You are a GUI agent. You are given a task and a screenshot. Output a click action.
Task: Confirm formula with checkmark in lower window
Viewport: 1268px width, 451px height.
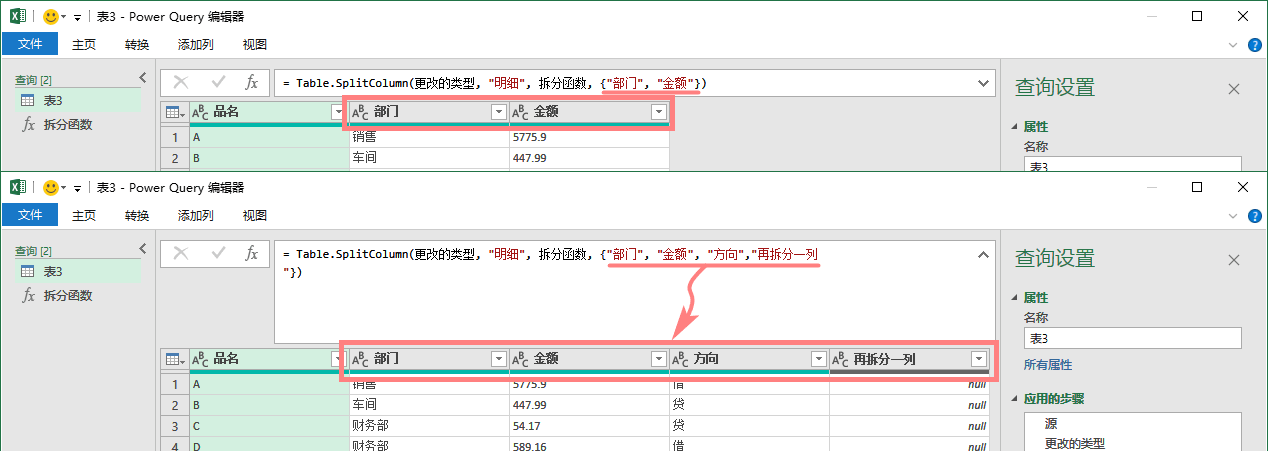click(x=217, y=253)
